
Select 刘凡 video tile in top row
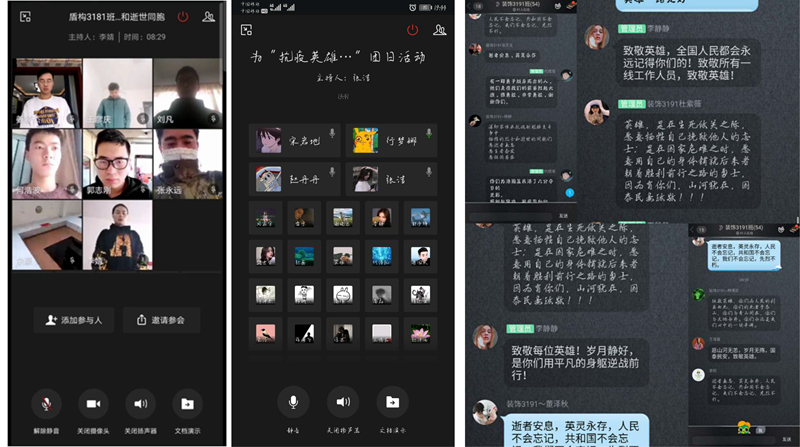(x=187, y=93)
